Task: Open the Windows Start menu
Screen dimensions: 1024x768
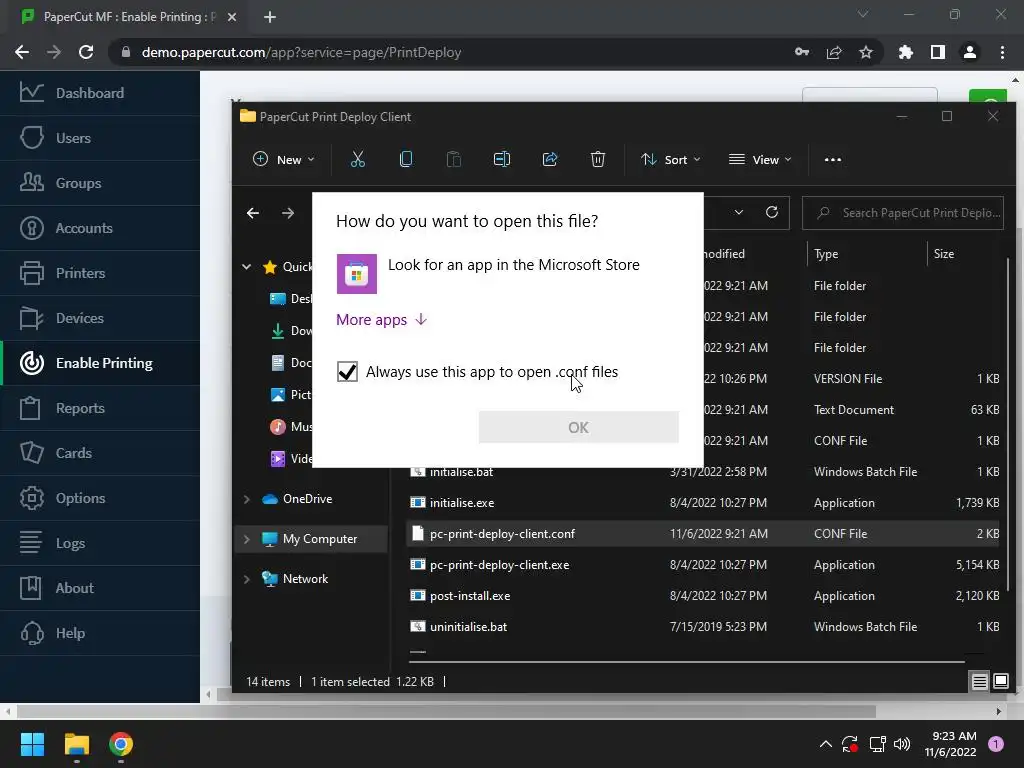Action: [x=32, y=744]
